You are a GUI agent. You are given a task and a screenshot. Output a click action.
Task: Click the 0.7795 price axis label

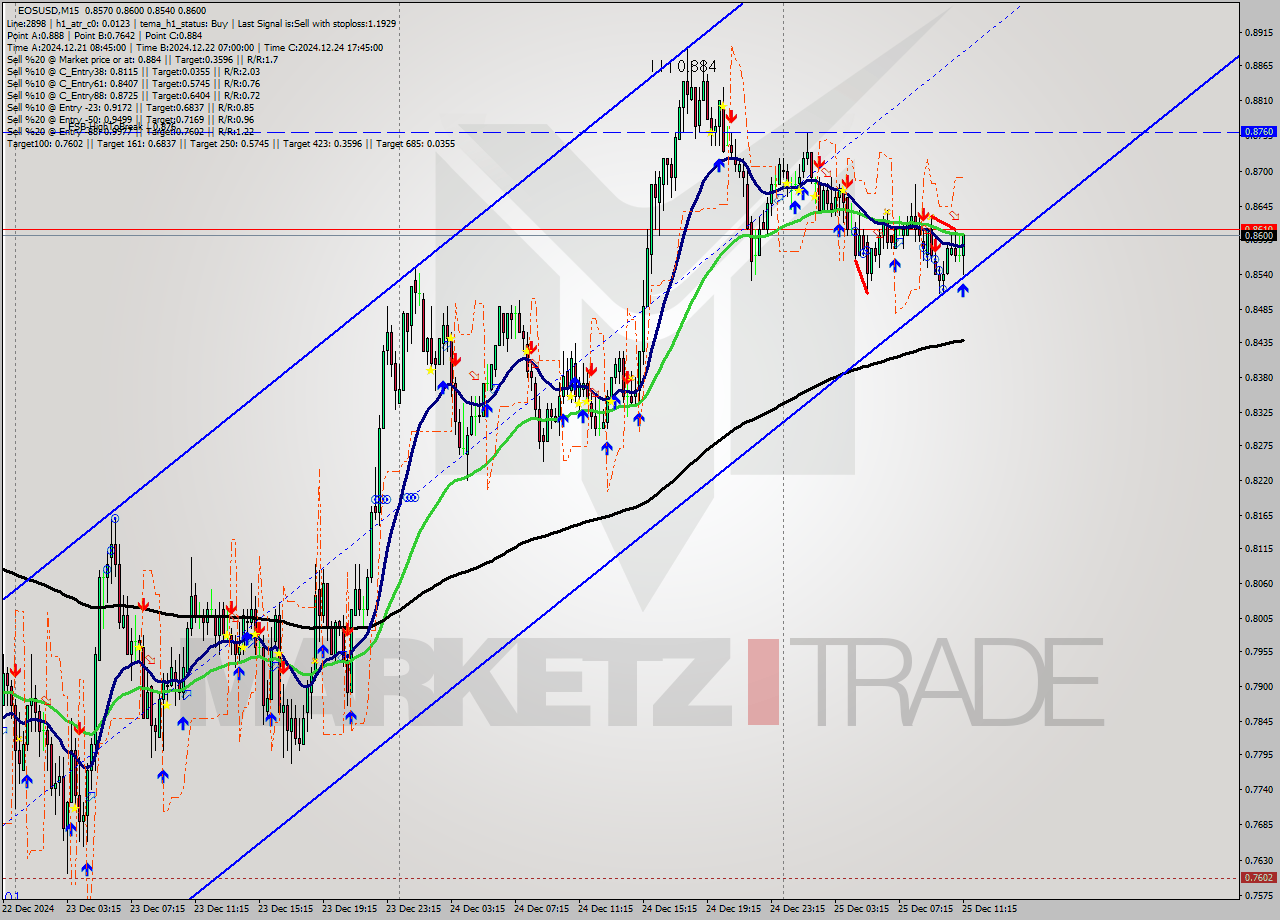click(x=1257, y=754)
